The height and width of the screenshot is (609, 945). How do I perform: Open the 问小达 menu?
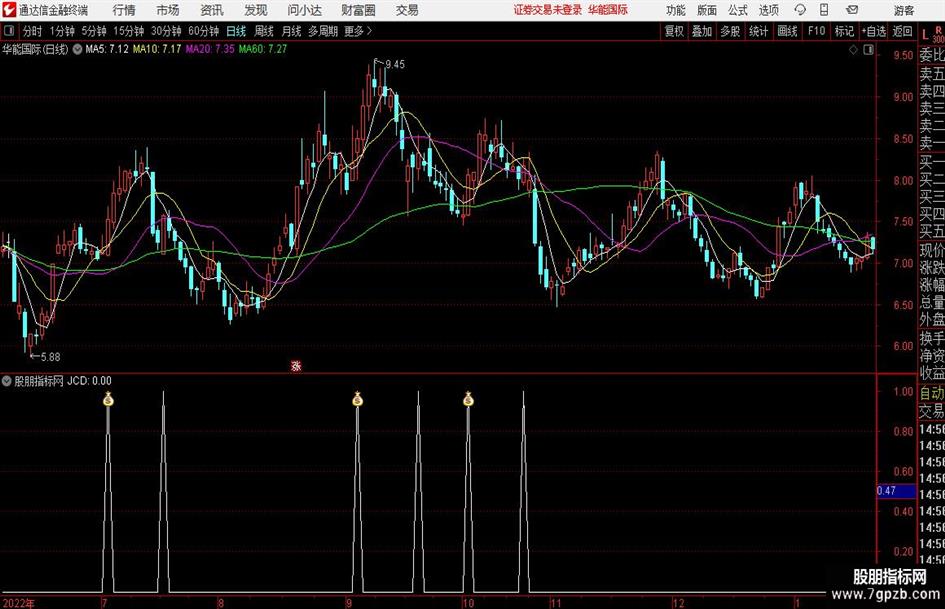pos(304,10)
